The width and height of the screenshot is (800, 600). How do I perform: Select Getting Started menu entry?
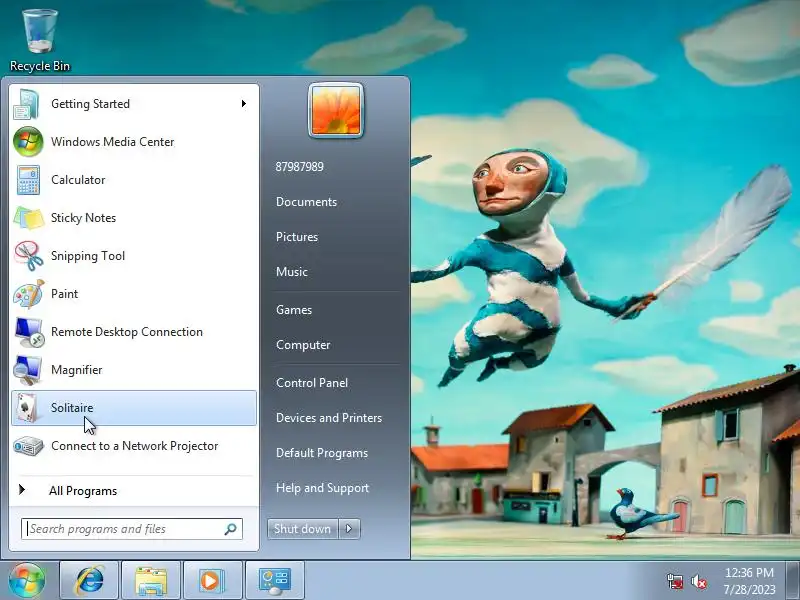pyautogui.click(x=134, y=104)
